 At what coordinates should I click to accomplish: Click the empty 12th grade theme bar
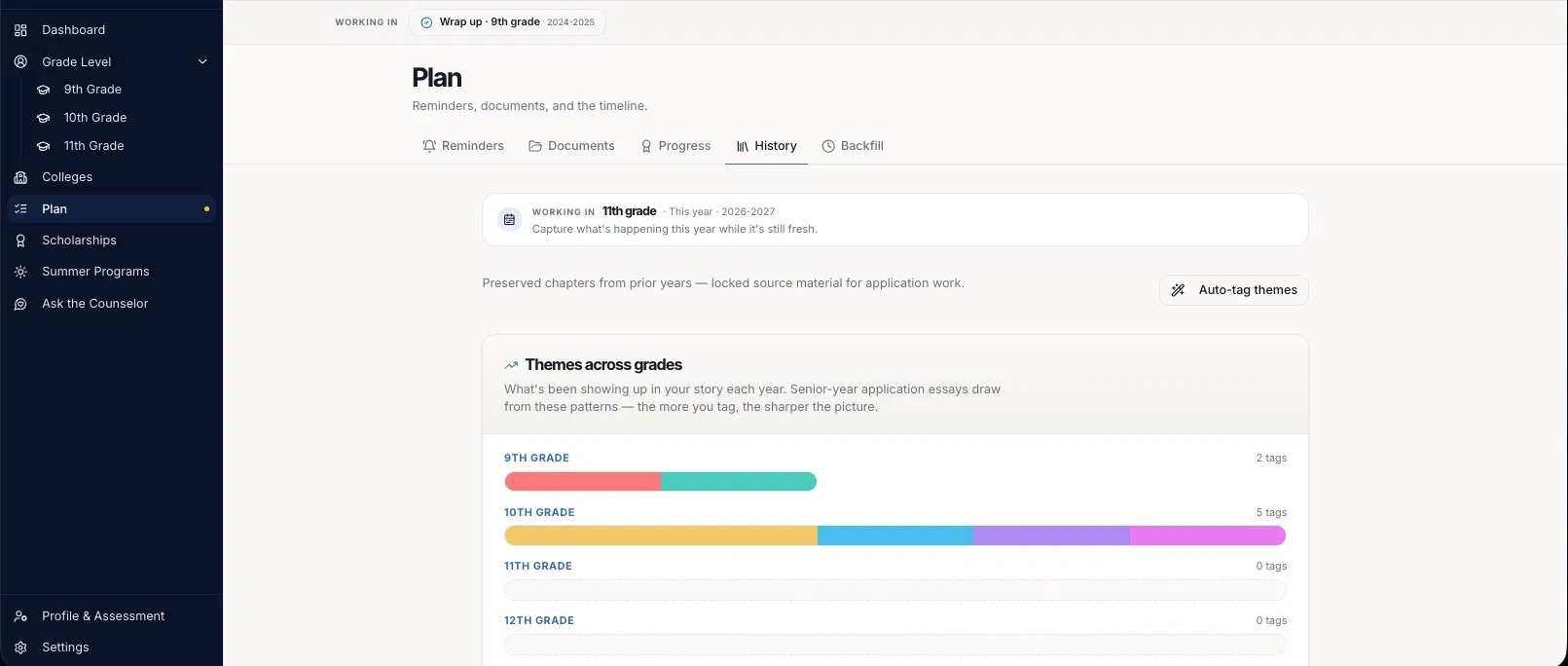895,645
